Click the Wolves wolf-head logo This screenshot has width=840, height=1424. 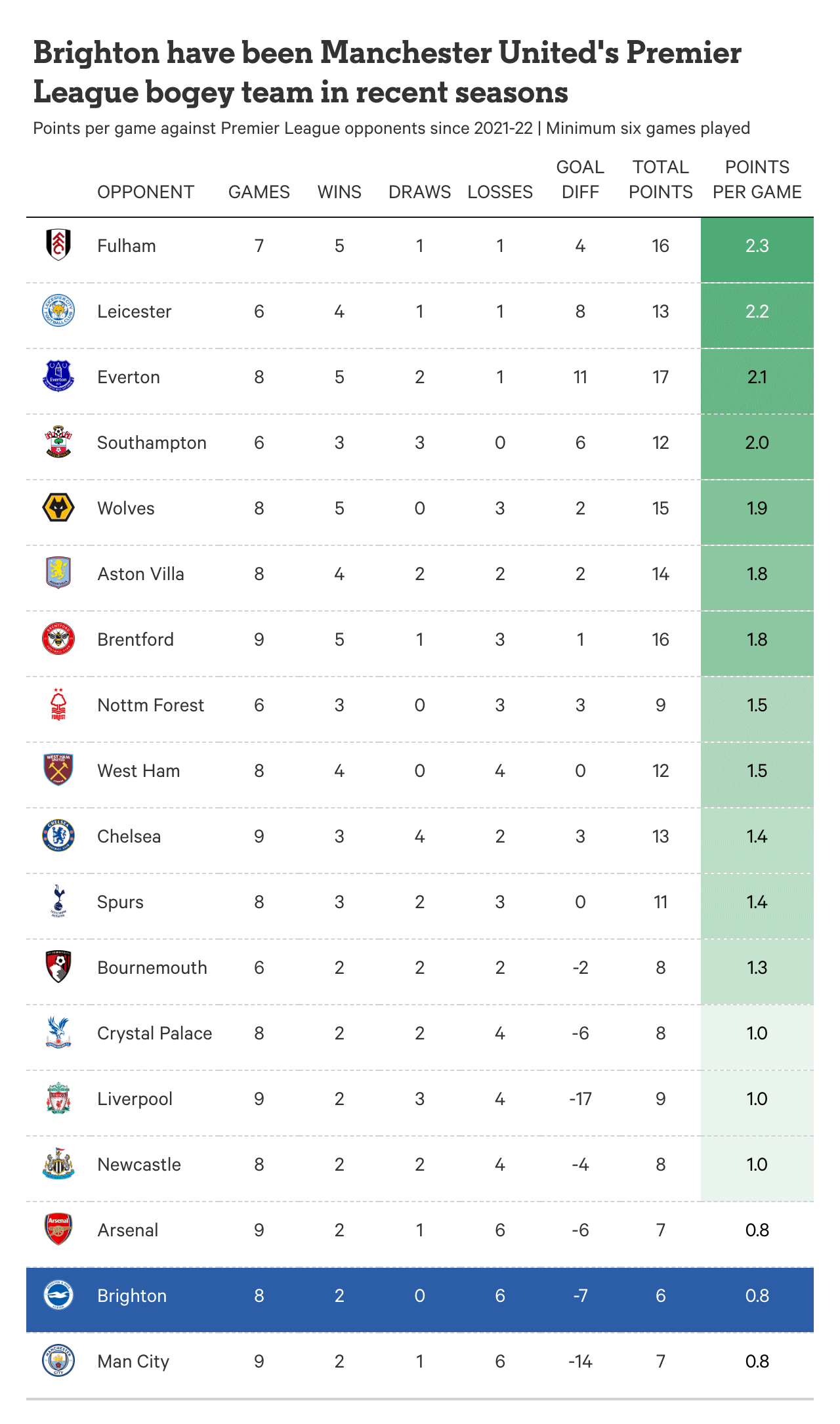coord(58,508)
